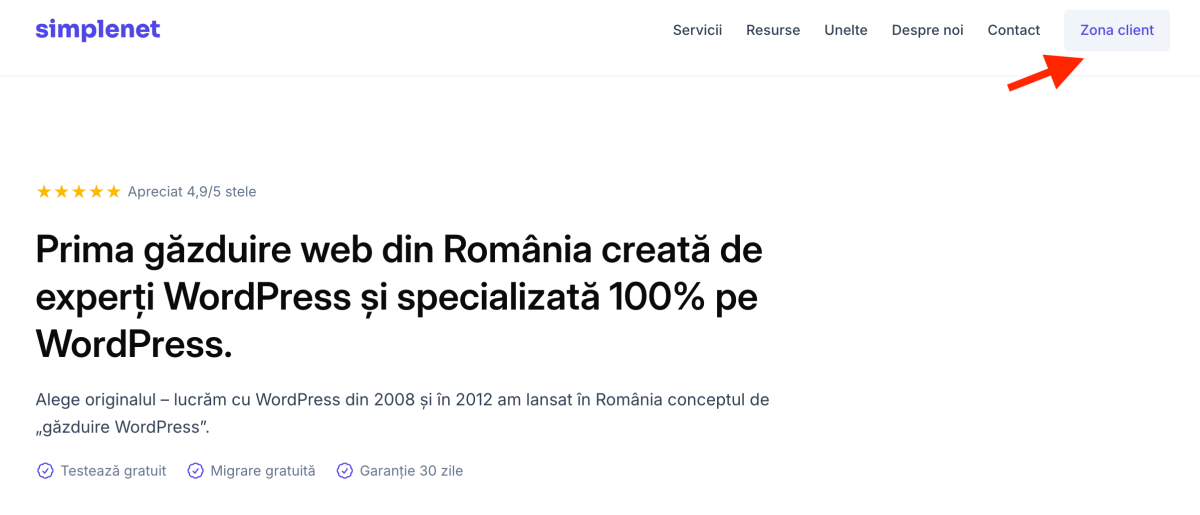Open the Servicii menu
1200x515 pixels.
point(697,30)
